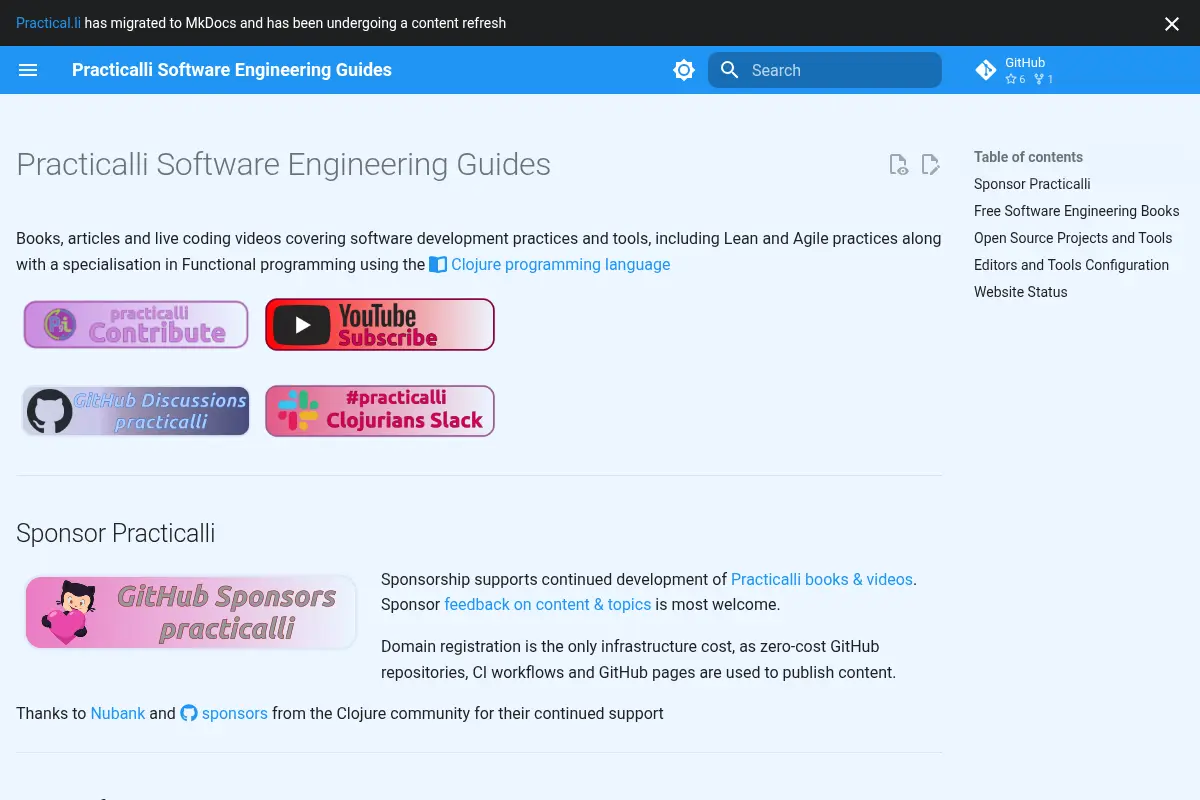Viewport: 1200px width, 800px height.
Task: Click the git repository logo icon
Action: coord(986,70)
